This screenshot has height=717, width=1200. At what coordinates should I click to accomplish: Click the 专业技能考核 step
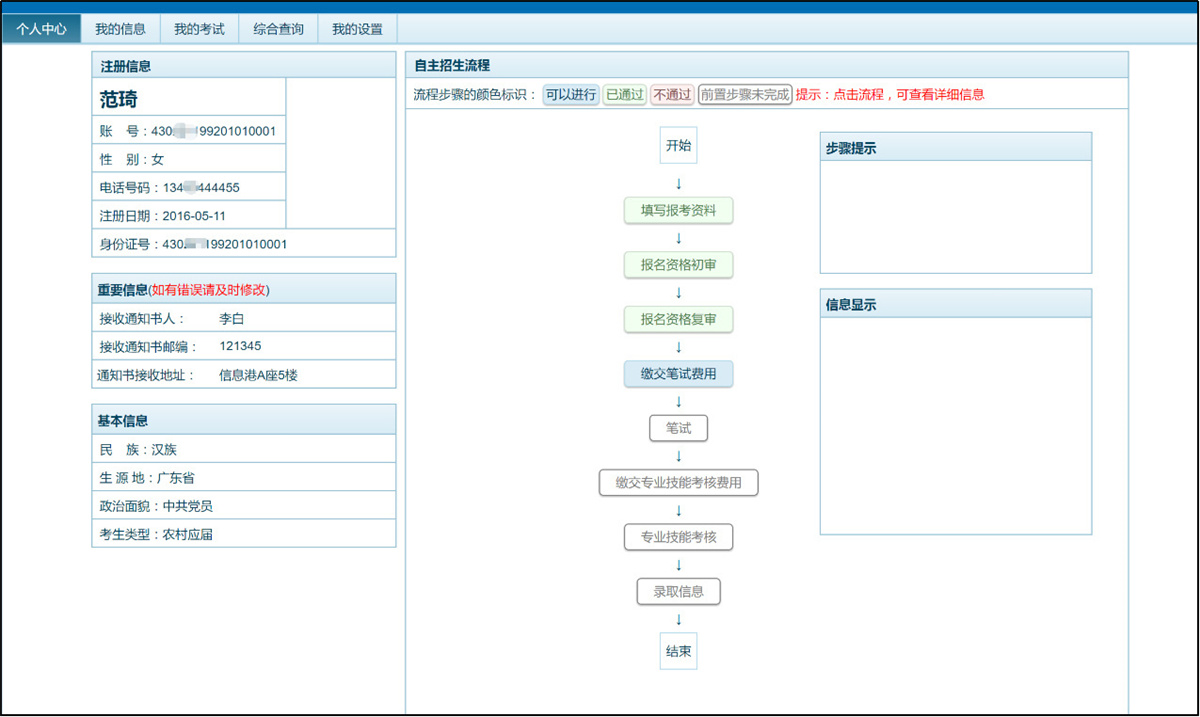pyautogui.click(x=678, y=537)
